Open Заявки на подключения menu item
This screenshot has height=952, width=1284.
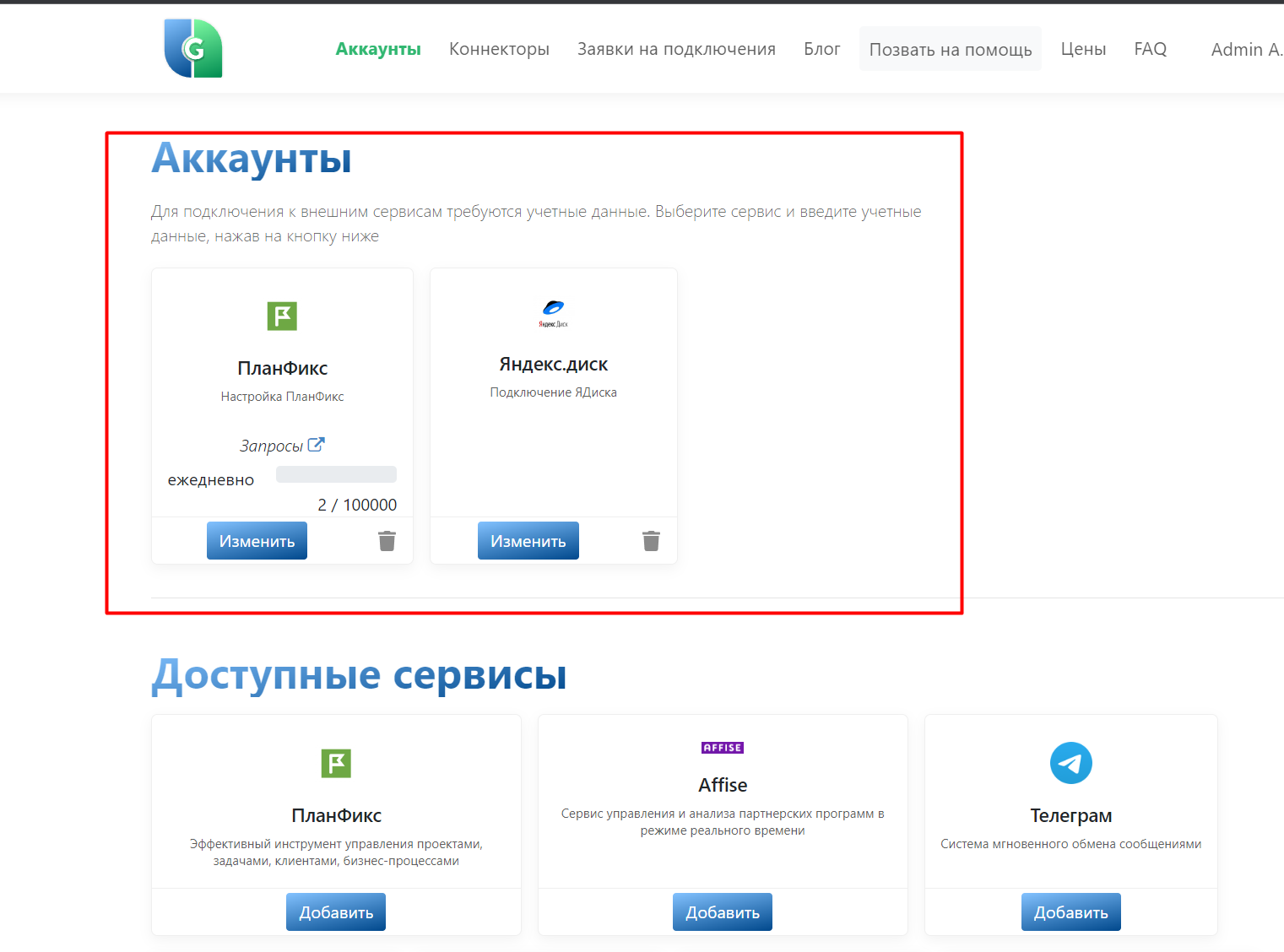(x=676, y=49)
